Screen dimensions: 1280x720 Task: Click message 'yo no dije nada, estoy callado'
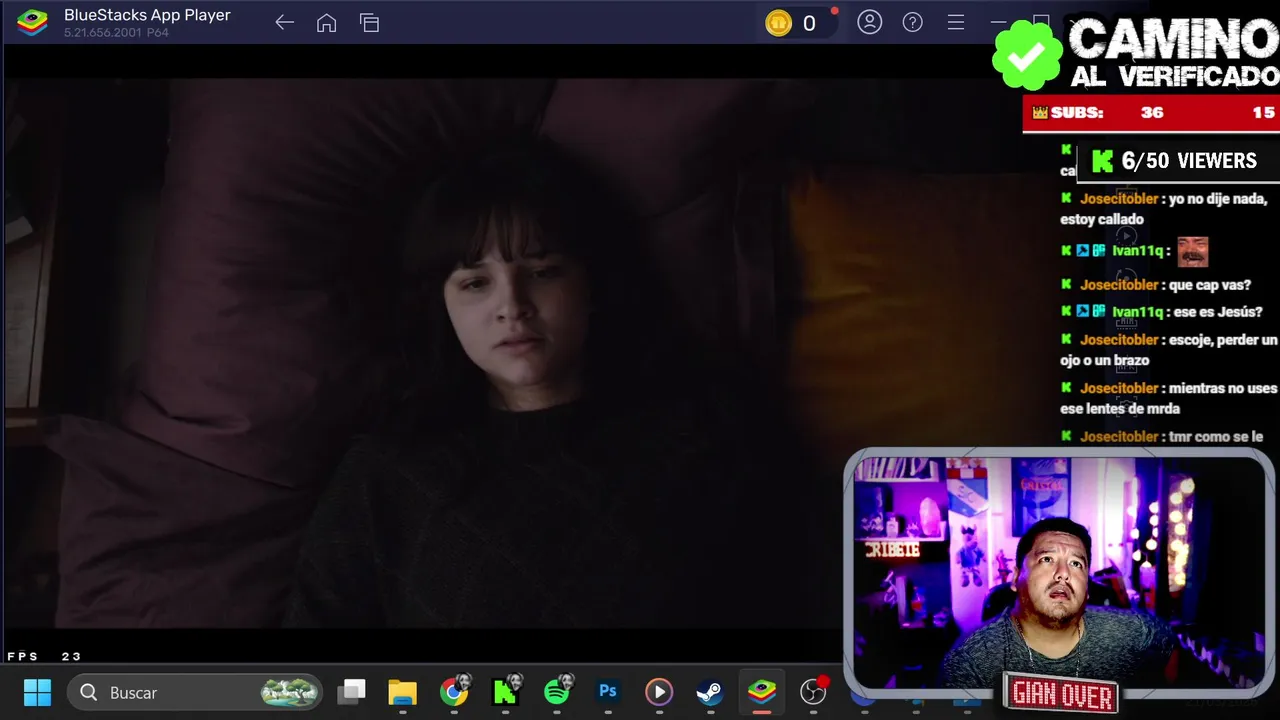(x=1168, y=209)
